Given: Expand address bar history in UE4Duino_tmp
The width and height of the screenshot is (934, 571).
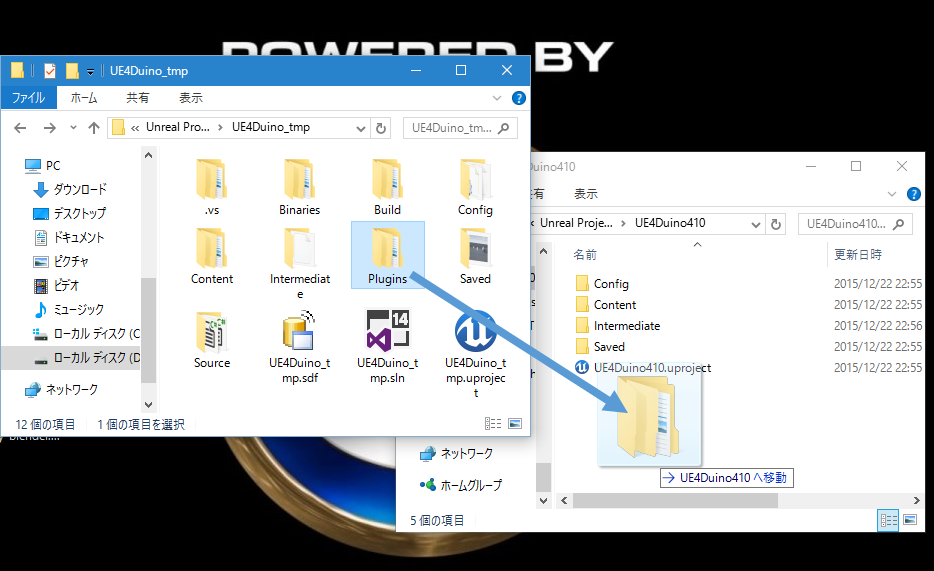Looking at the screenshot, I should click(x=360, y=128).
